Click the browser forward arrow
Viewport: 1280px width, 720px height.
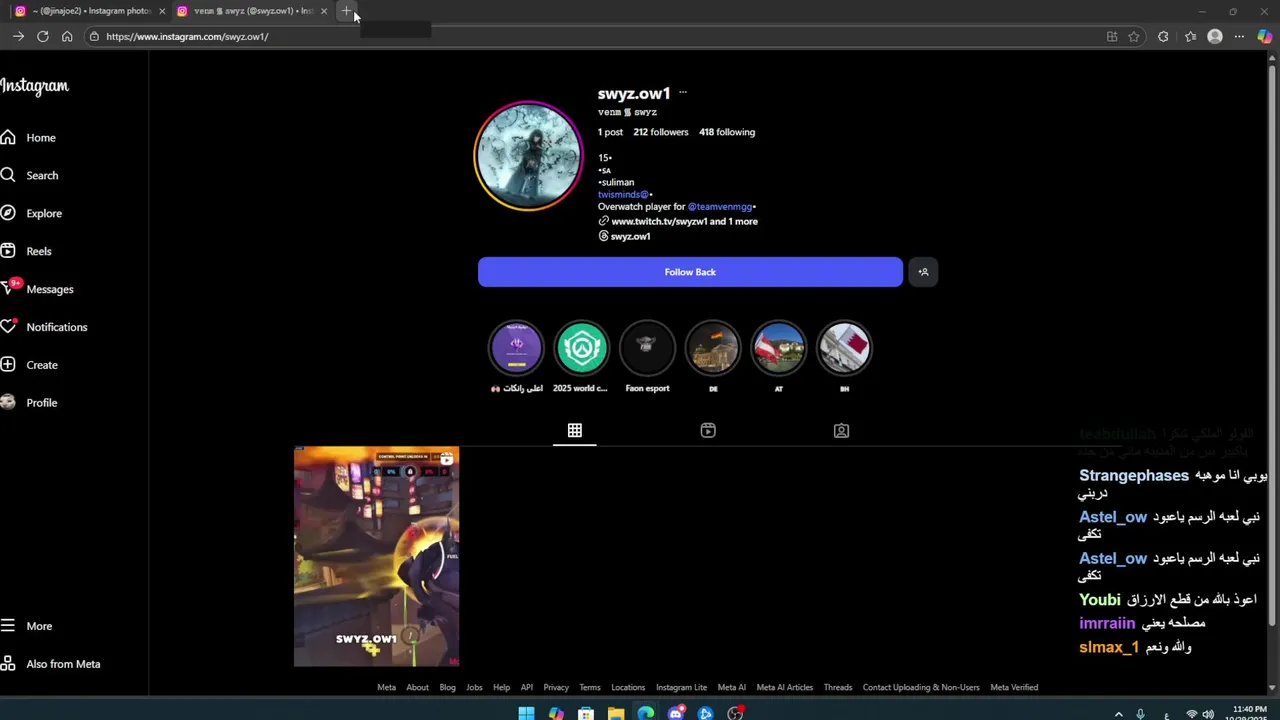click(x=18, y=37)
